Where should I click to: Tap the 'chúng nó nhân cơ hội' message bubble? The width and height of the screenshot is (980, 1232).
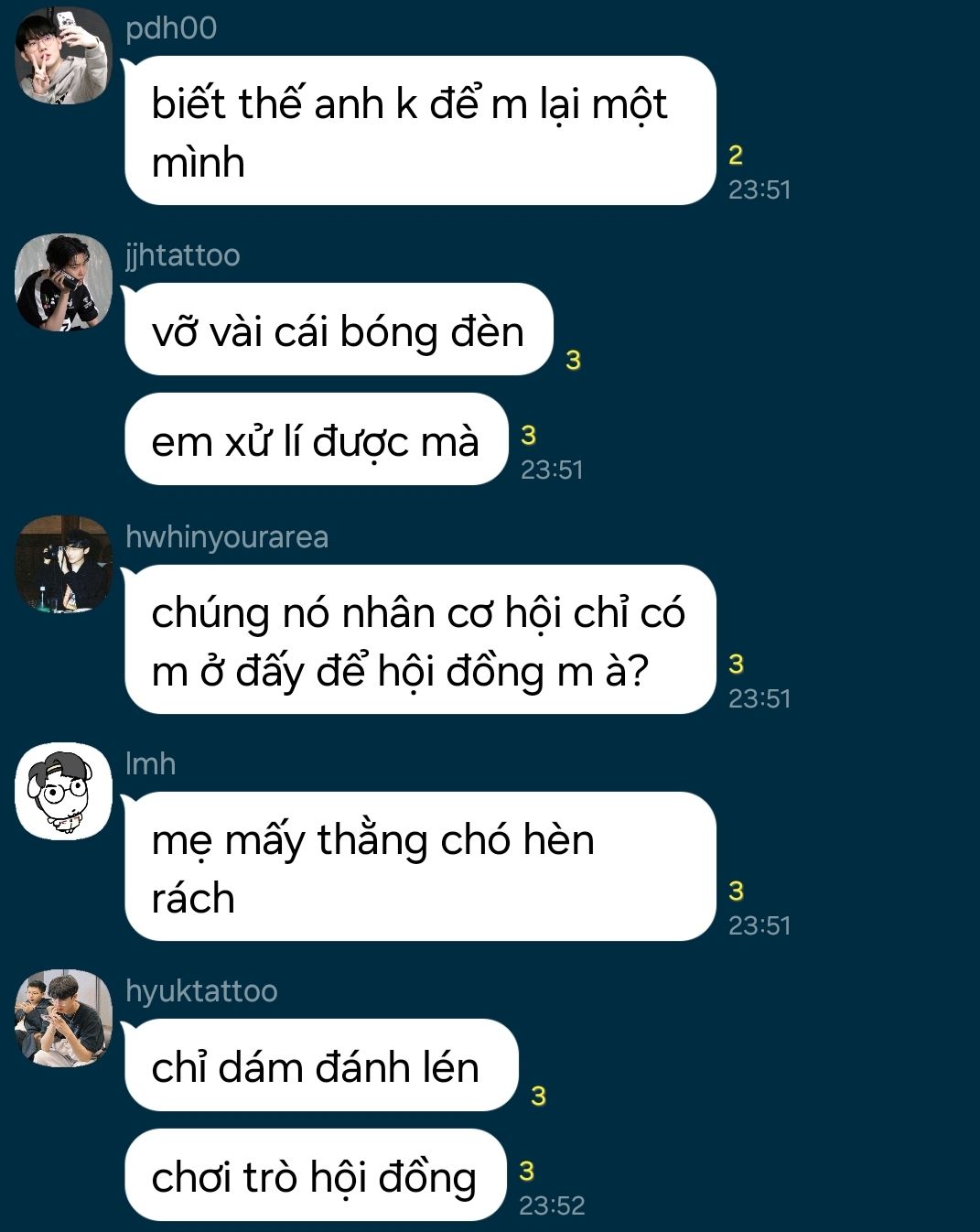click(x=420, y=640)
